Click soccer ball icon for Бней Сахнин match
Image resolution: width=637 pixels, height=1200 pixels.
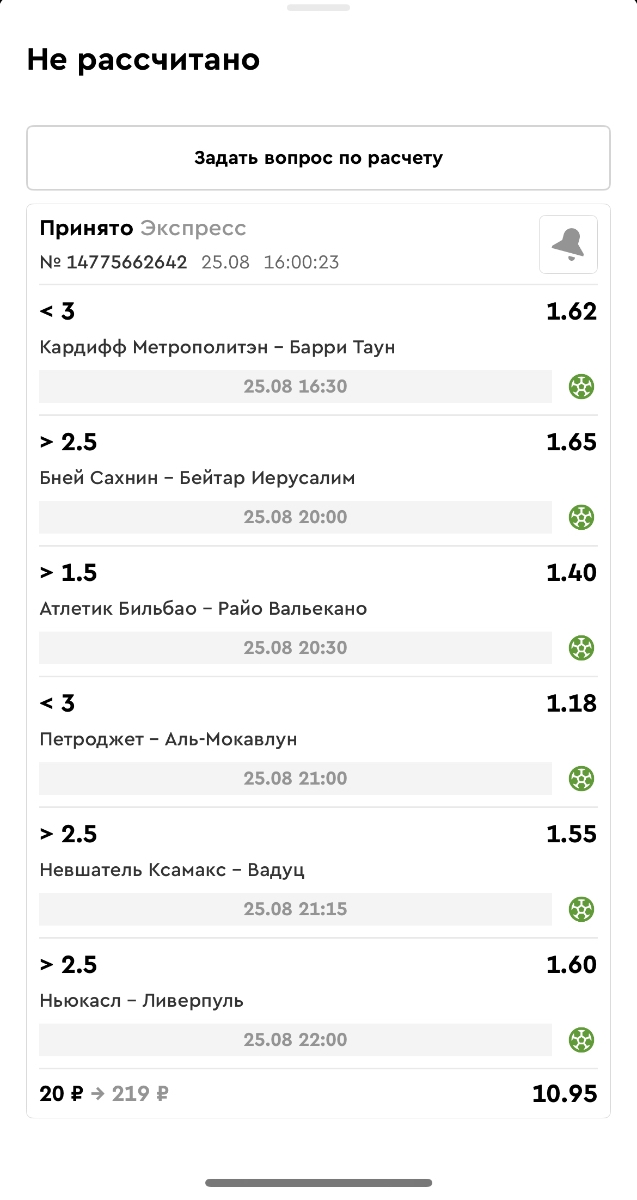click(x=582, y=517)
